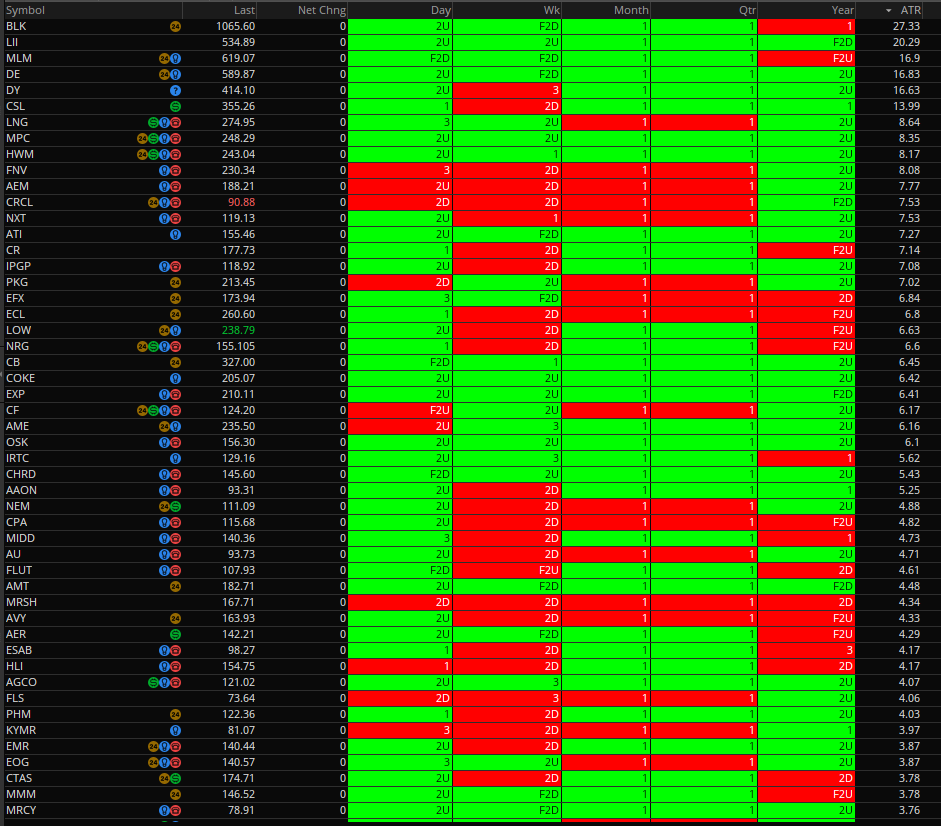Click NRG's last price 155.105
The height and width of the screenshot is (826, 941).
tap(235, 346)
